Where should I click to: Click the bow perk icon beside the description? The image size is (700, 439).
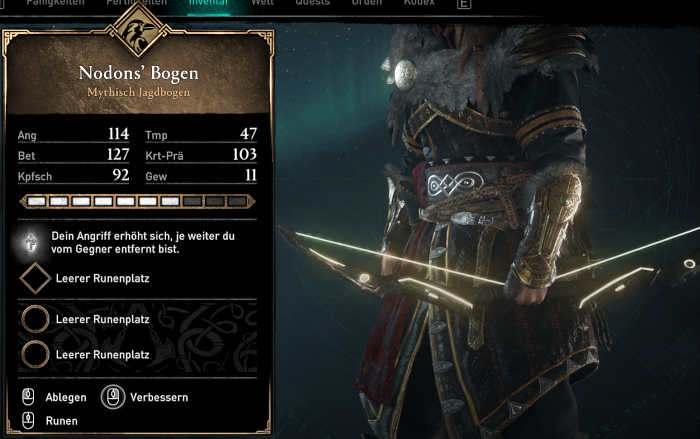pyautogui.click(x=31, y=242)
